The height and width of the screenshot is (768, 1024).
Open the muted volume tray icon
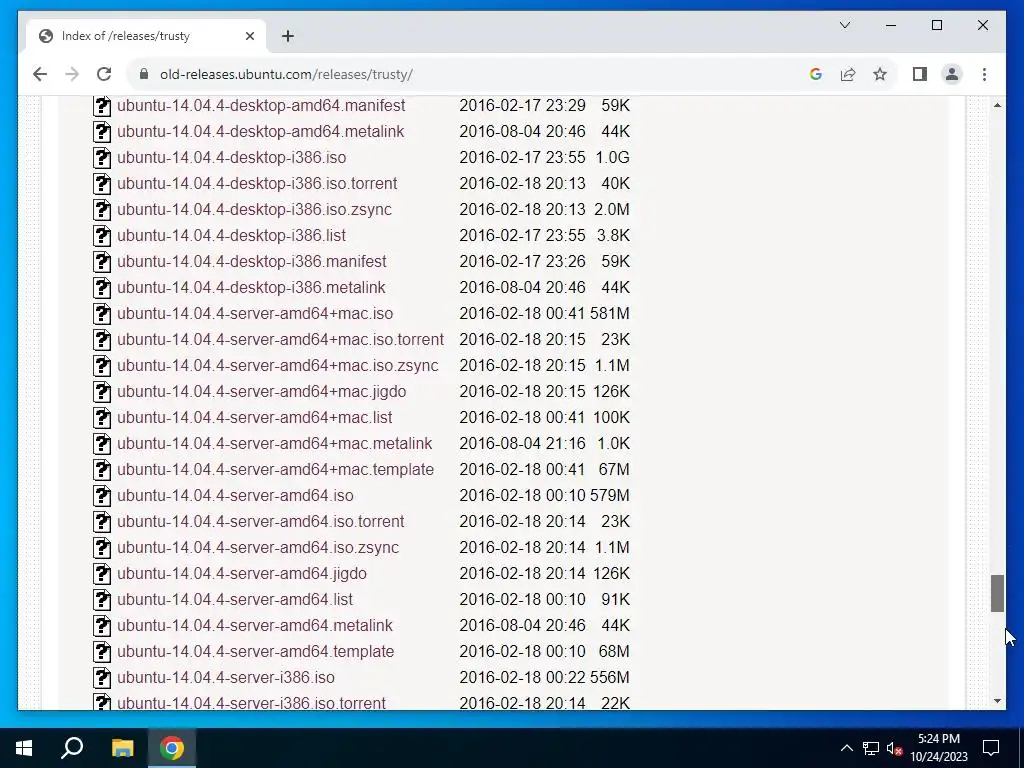coord(895,748)
